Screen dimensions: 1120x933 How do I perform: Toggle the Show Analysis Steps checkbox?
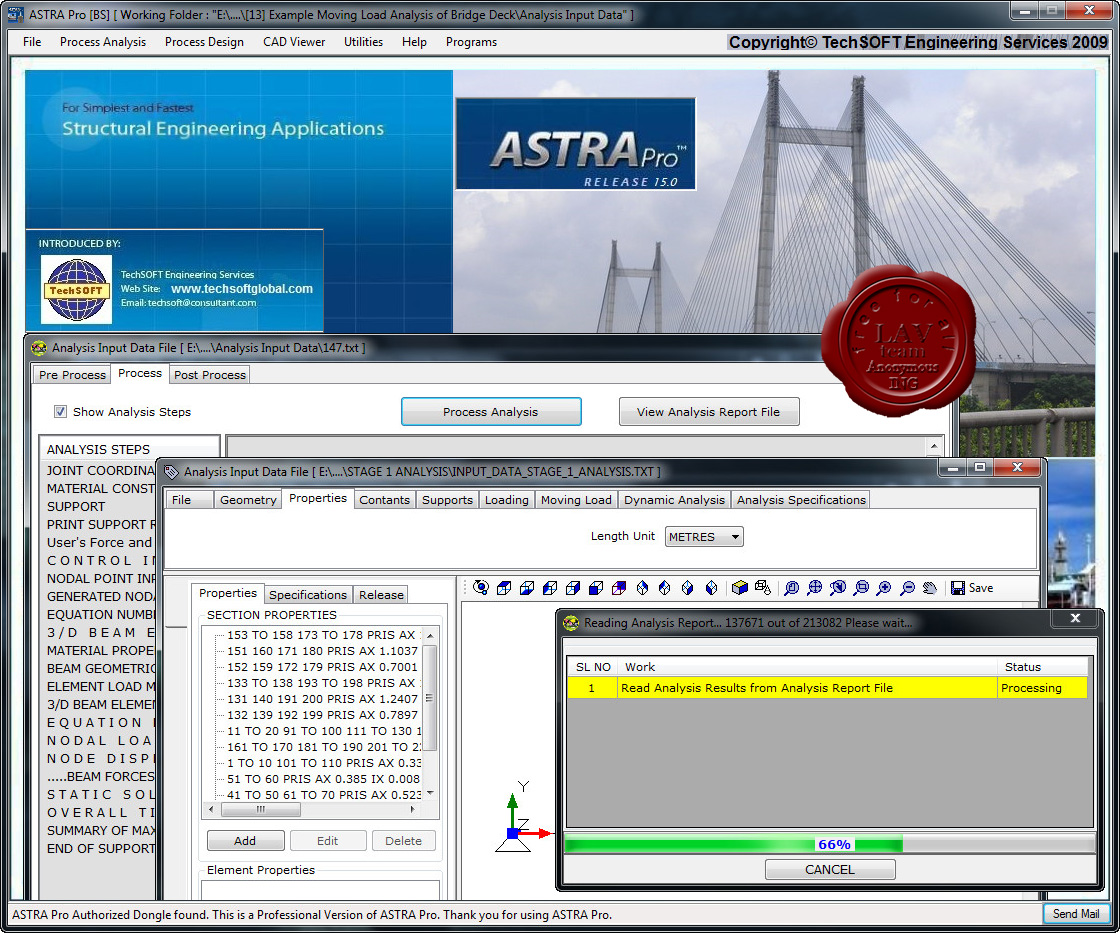coord(61,411)
